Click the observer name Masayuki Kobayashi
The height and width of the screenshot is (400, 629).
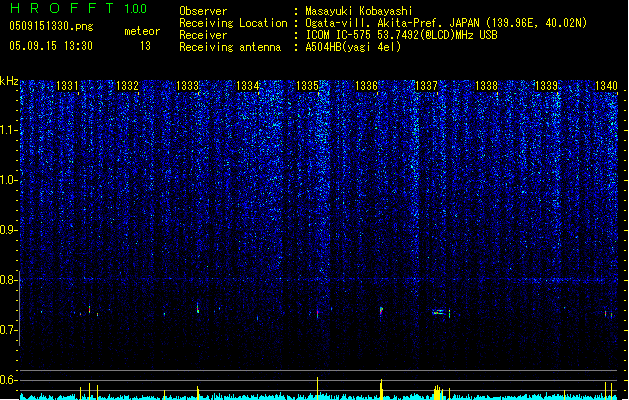[x=359, y=11]
